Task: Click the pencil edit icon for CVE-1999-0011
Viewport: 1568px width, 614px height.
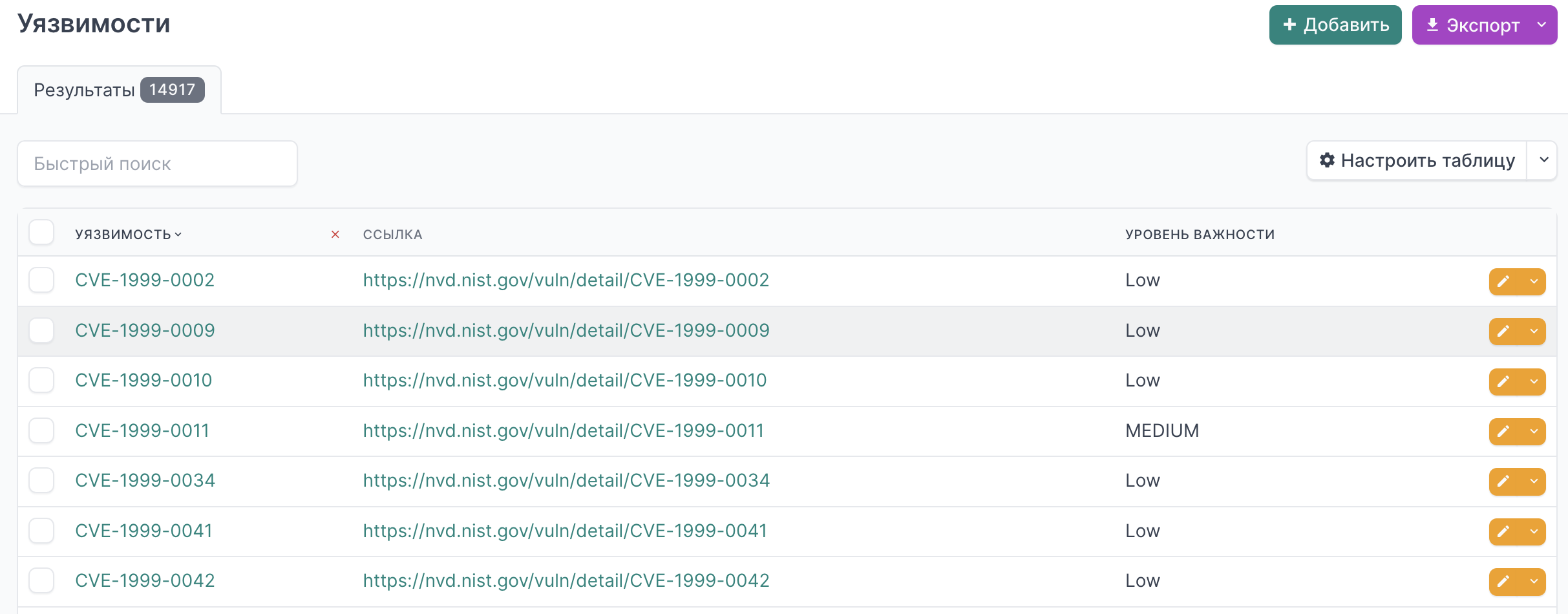Action: click(x=1504, y=431)
